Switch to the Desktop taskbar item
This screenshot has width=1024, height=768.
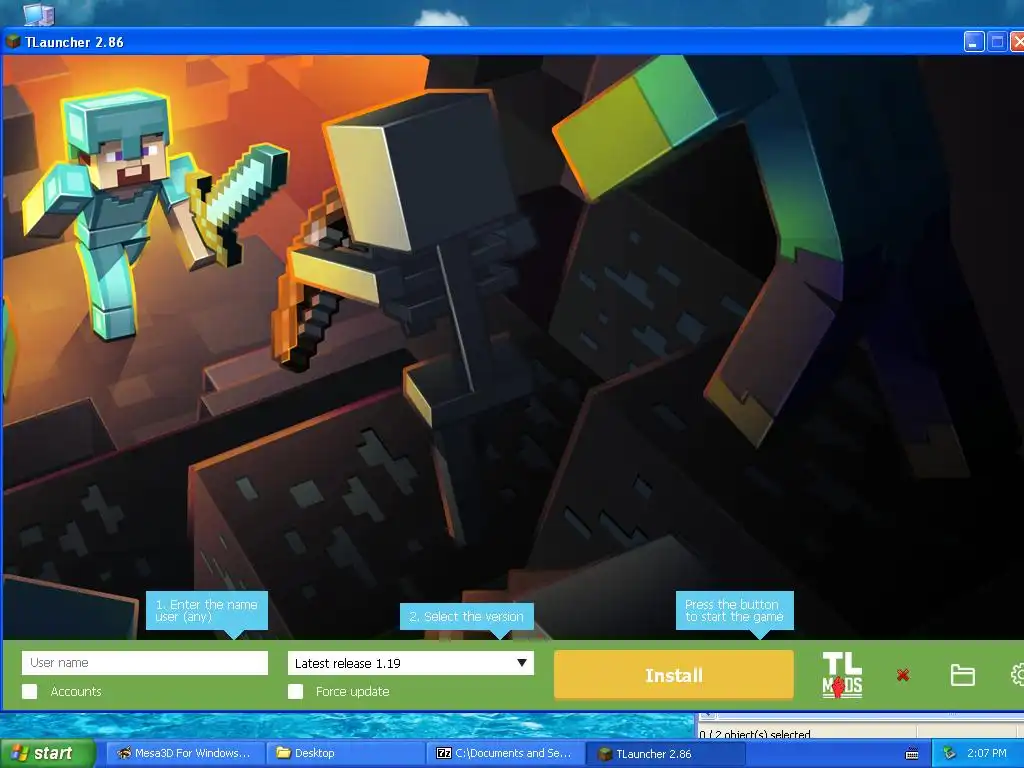345,754
